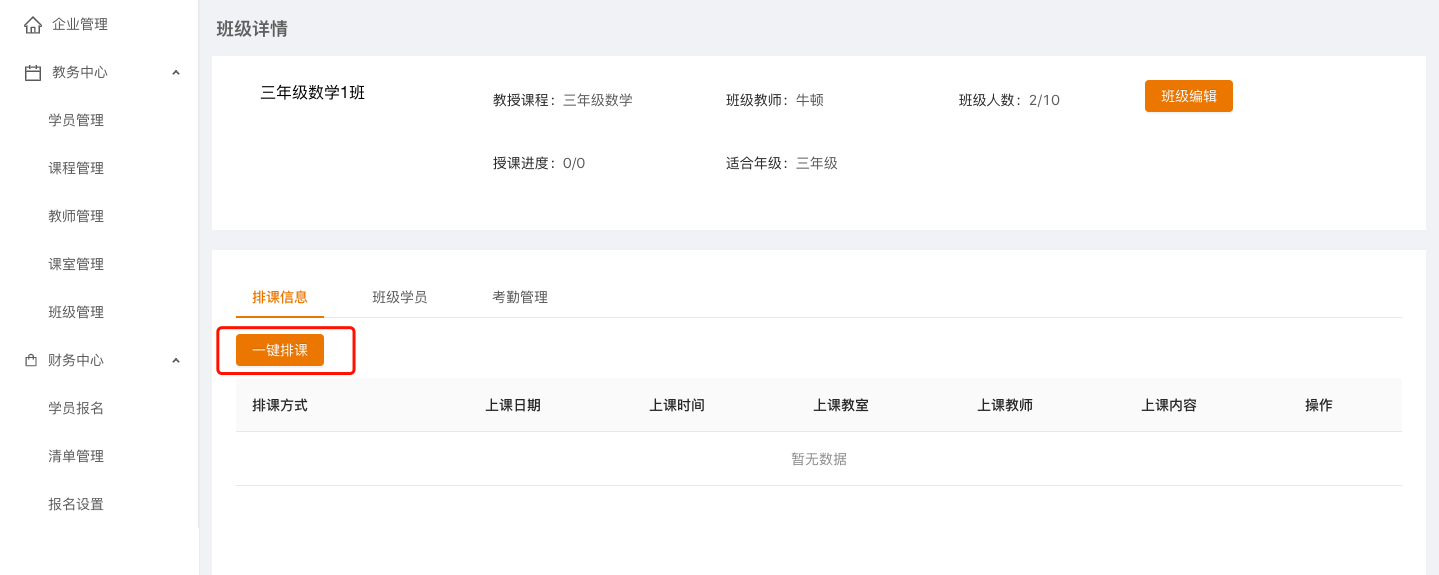Go to 课程管理 in the sidebar
The height and width of the screenshot is (575, 1439).
pos(76,168)
